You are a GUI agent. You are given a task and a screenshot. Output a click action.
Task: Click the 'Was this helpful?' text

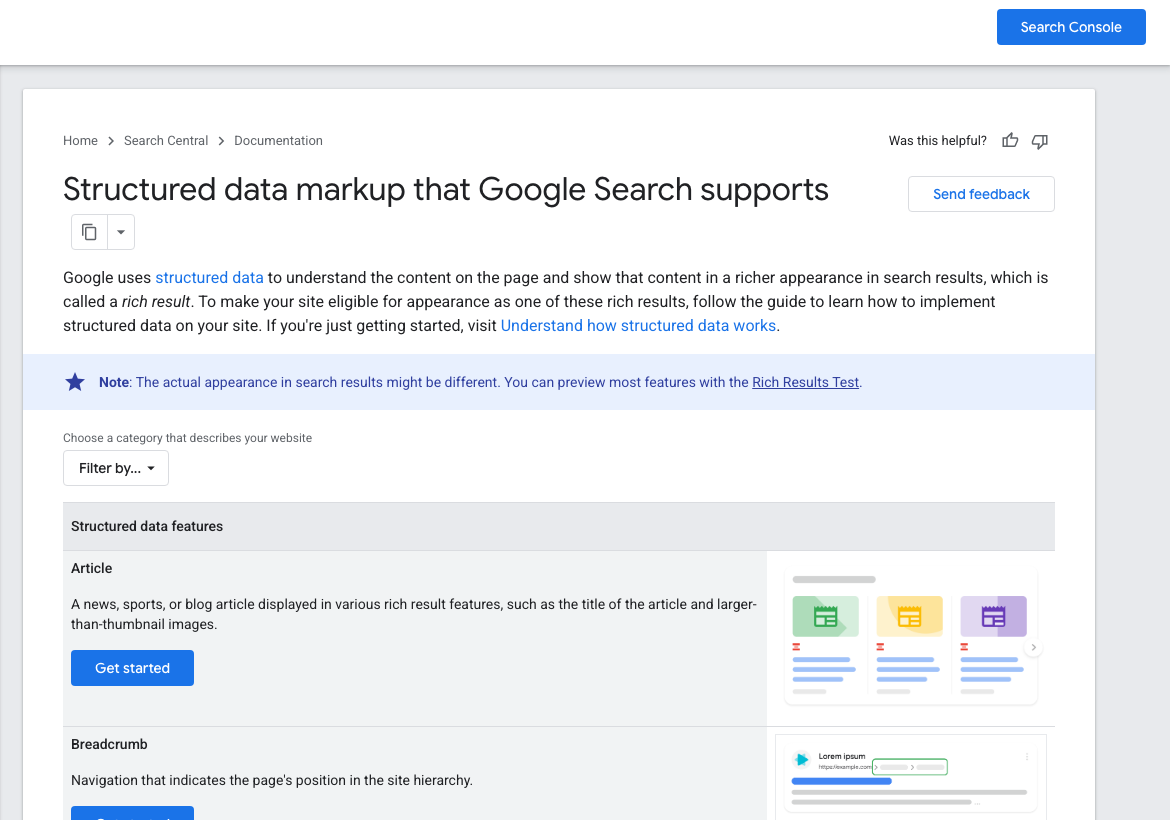(937, 140)
